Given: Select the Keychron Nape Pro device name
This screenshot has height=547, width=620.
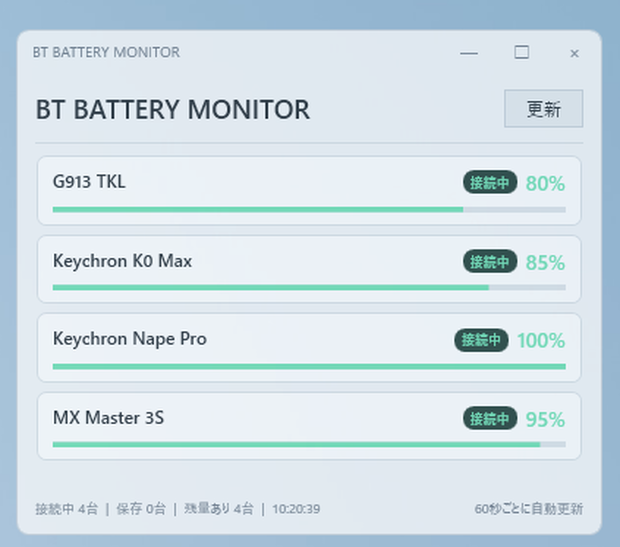Looking at the screenshot, I should 130,339.
